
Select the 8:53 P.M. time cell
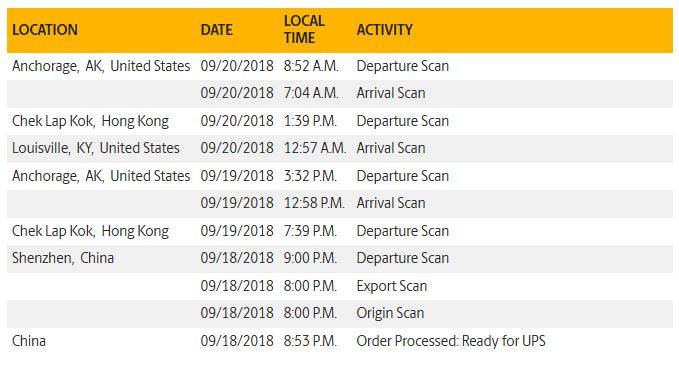pos(310,341)
